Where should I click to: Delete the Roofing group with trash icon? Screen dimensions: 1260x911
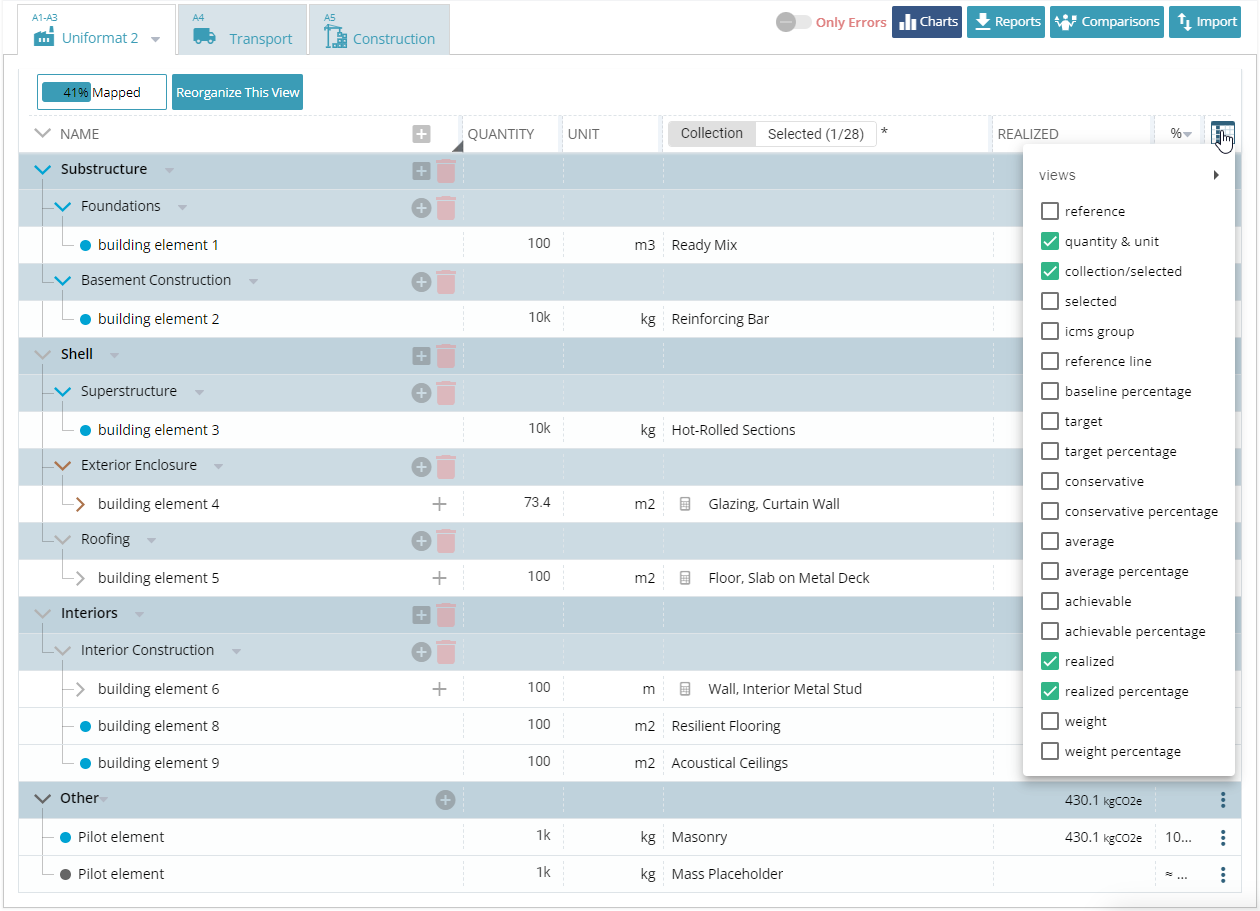(x=446, y=541)
